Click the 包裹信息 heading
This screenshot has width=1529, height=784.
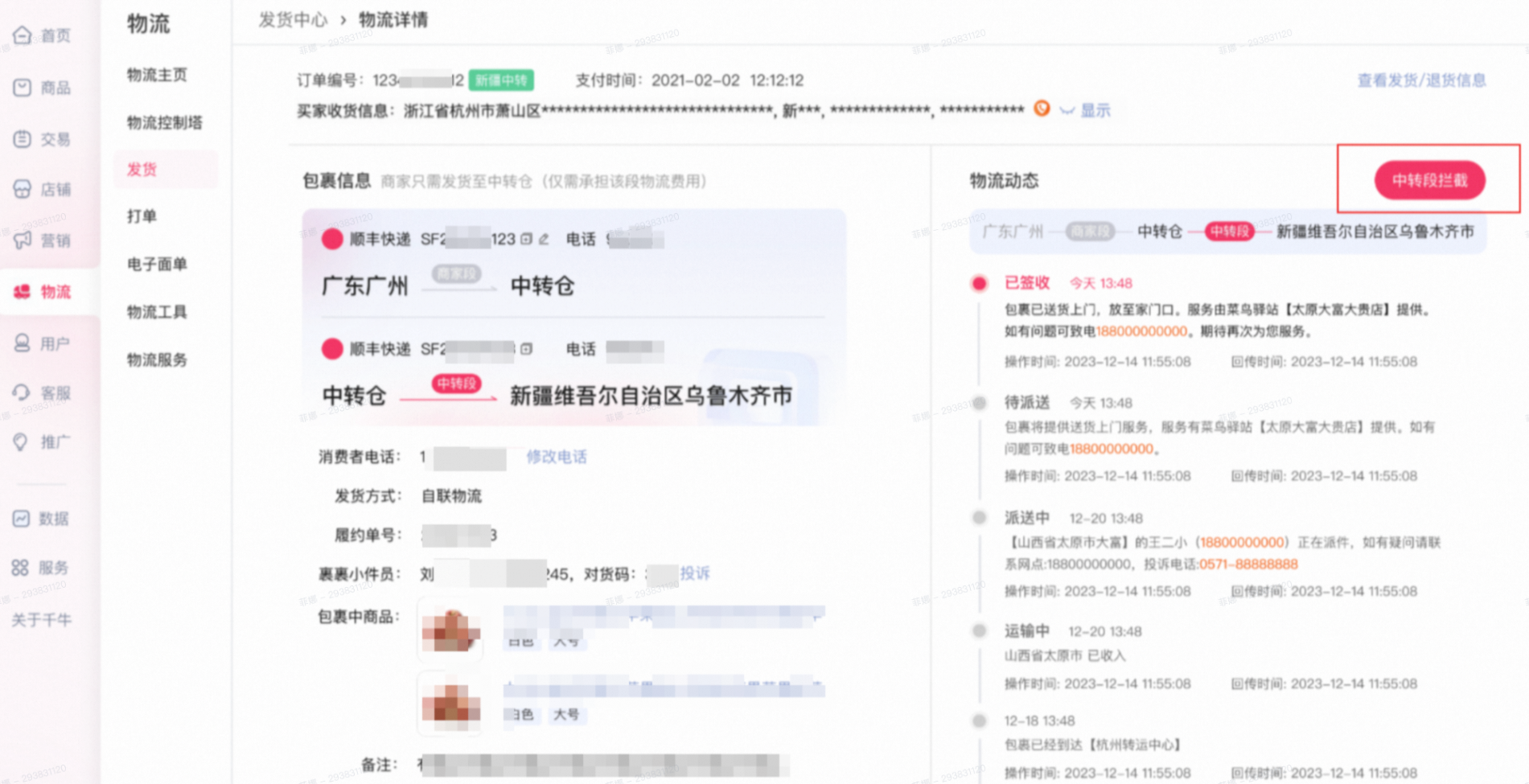tap(336, 181)
